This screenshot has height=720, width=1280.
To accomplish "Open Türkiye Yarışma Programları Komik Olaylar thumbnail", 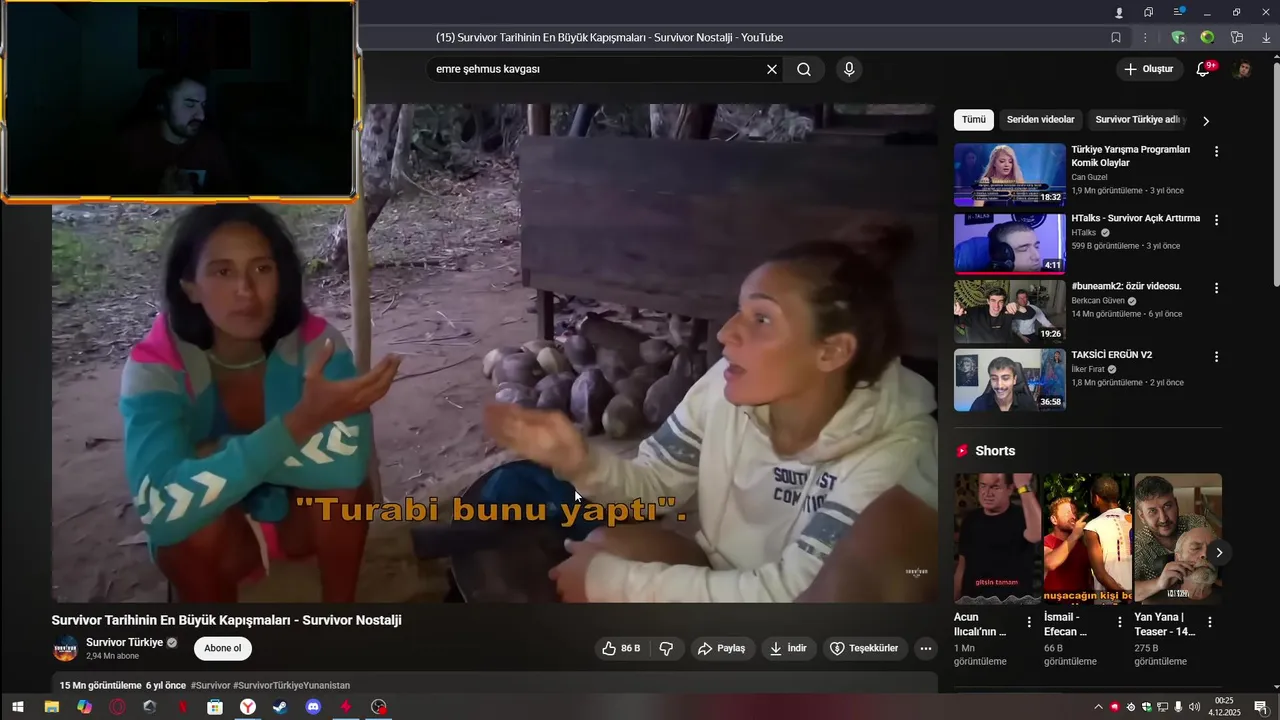I will click(x=1010, y=174).
